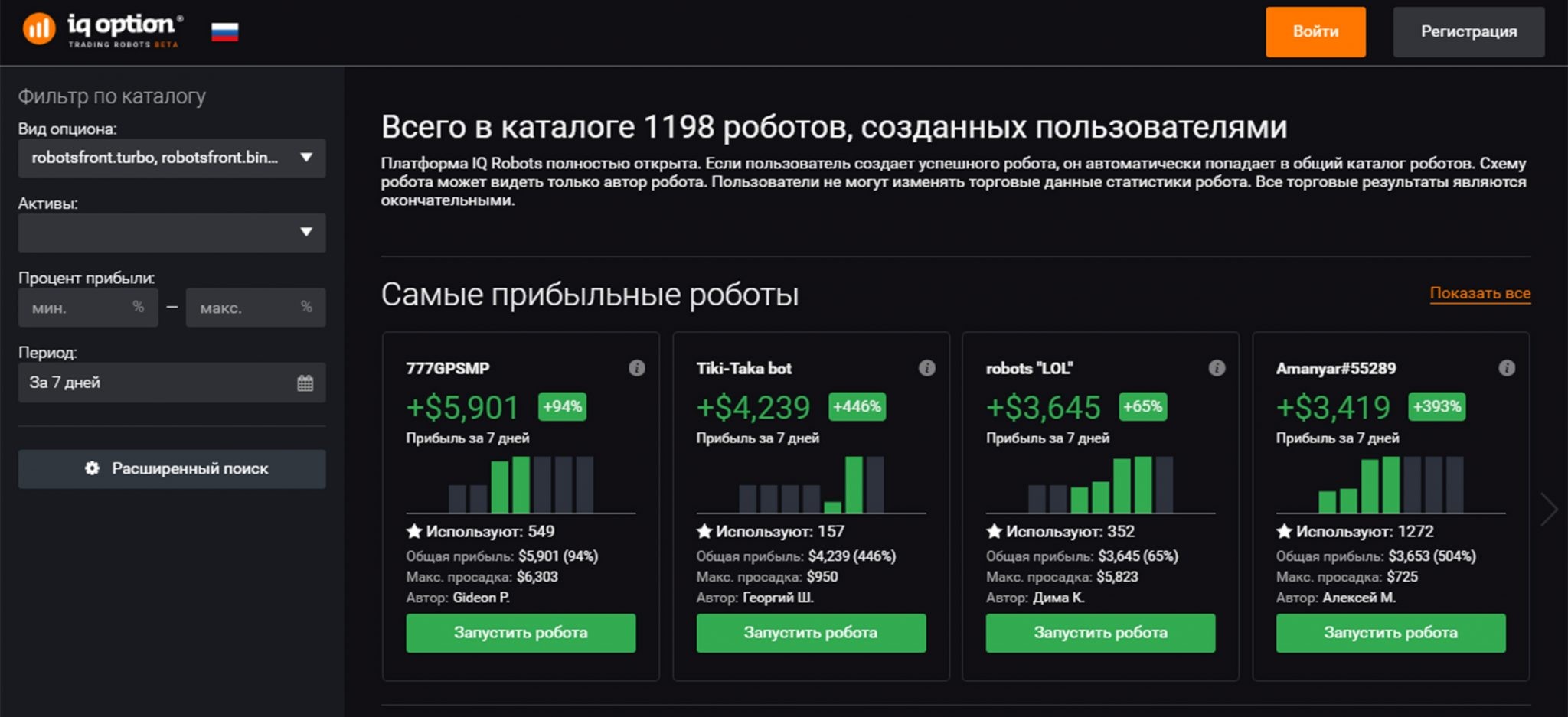Click the +$3,419 profit value
The width and height of the screenshot is (1568, 717).
click(1333, 408)
